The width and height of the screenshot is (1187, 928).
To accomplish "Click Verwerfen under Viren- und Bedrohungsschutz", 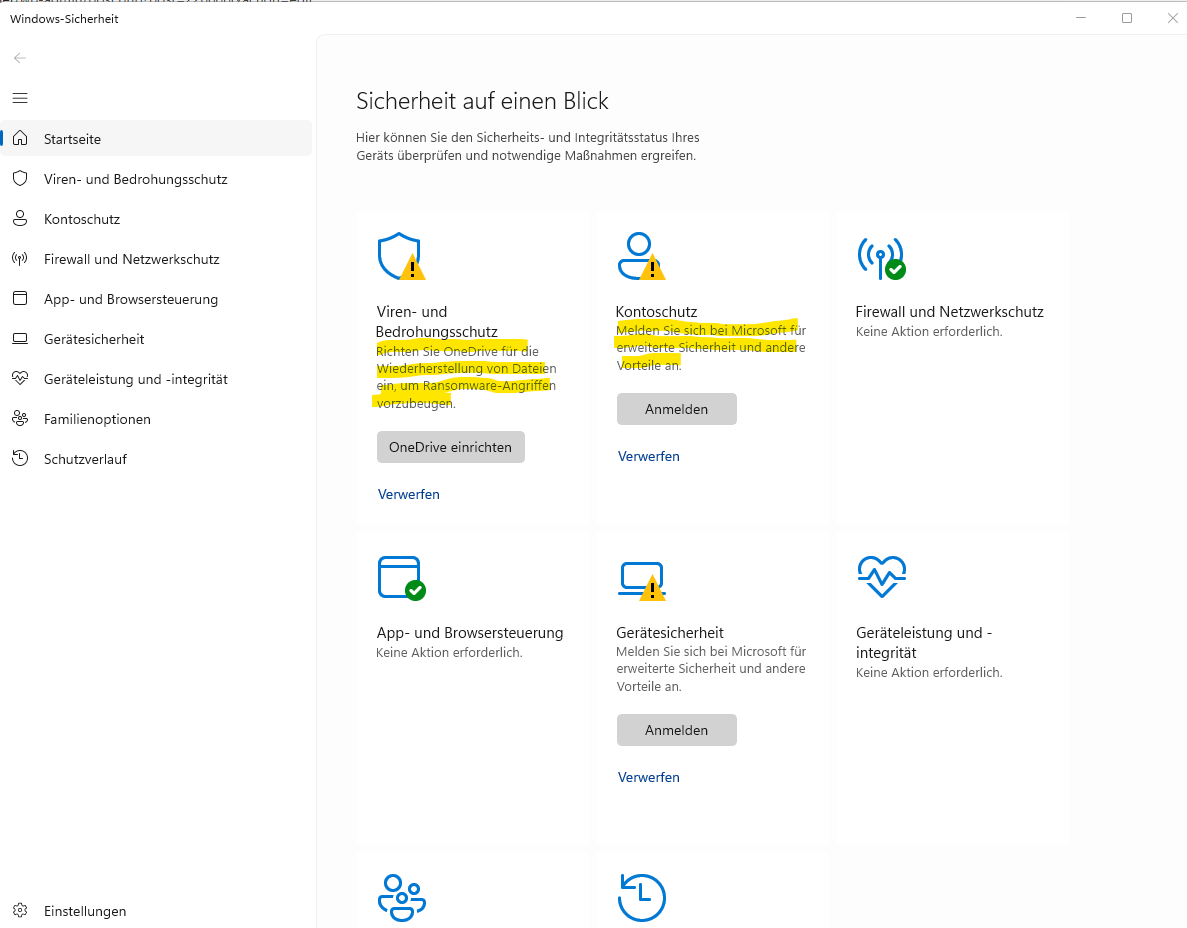I will (x=408, y=494).
